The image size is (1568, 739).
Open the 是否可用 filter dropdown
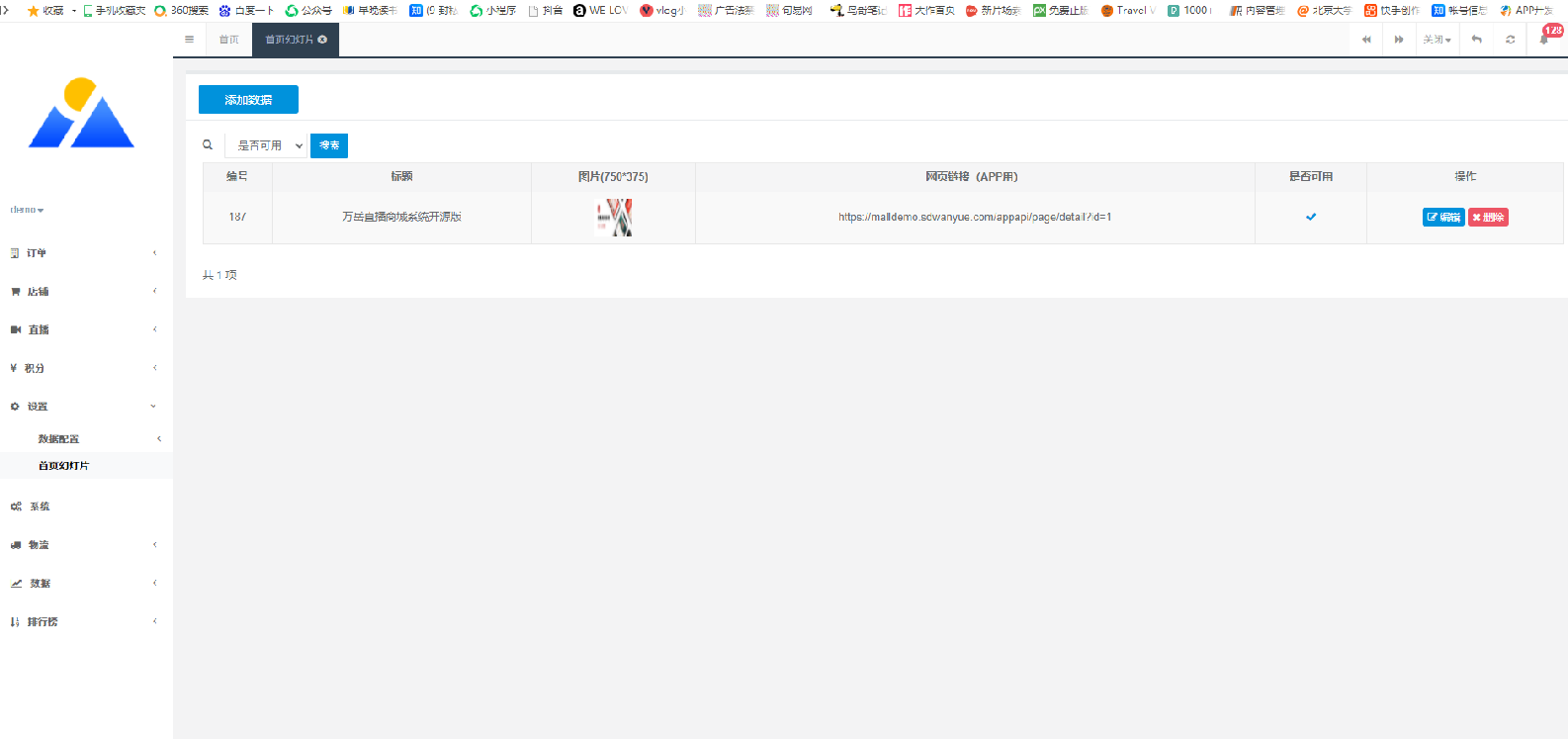tap(267, 145)
